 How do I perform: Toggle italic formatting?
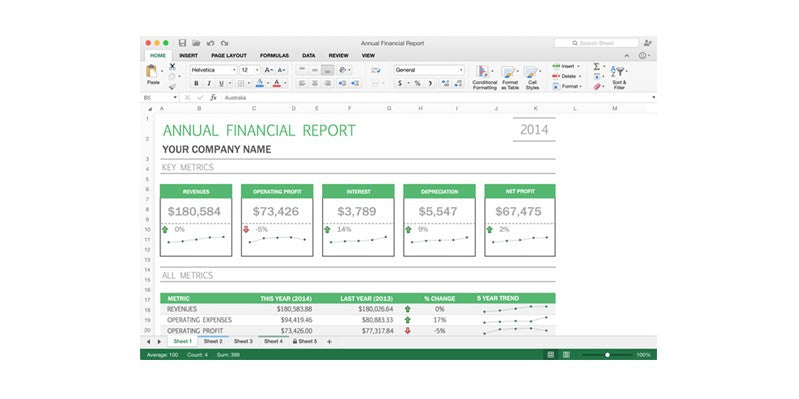click(209, 84)
